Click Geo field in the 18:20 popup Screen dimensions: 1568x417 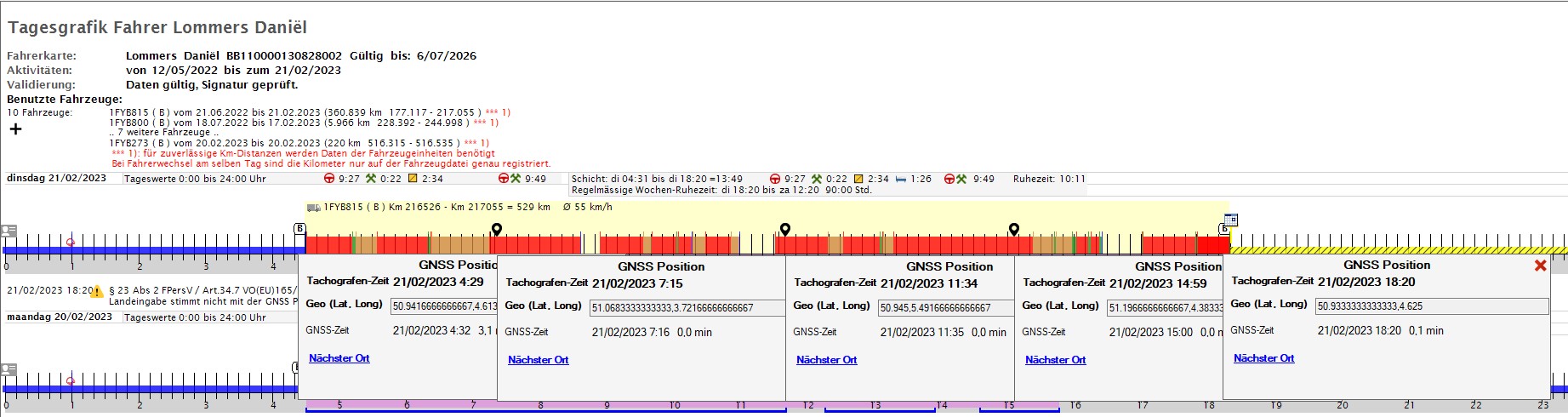click(x=1431, y=306)
